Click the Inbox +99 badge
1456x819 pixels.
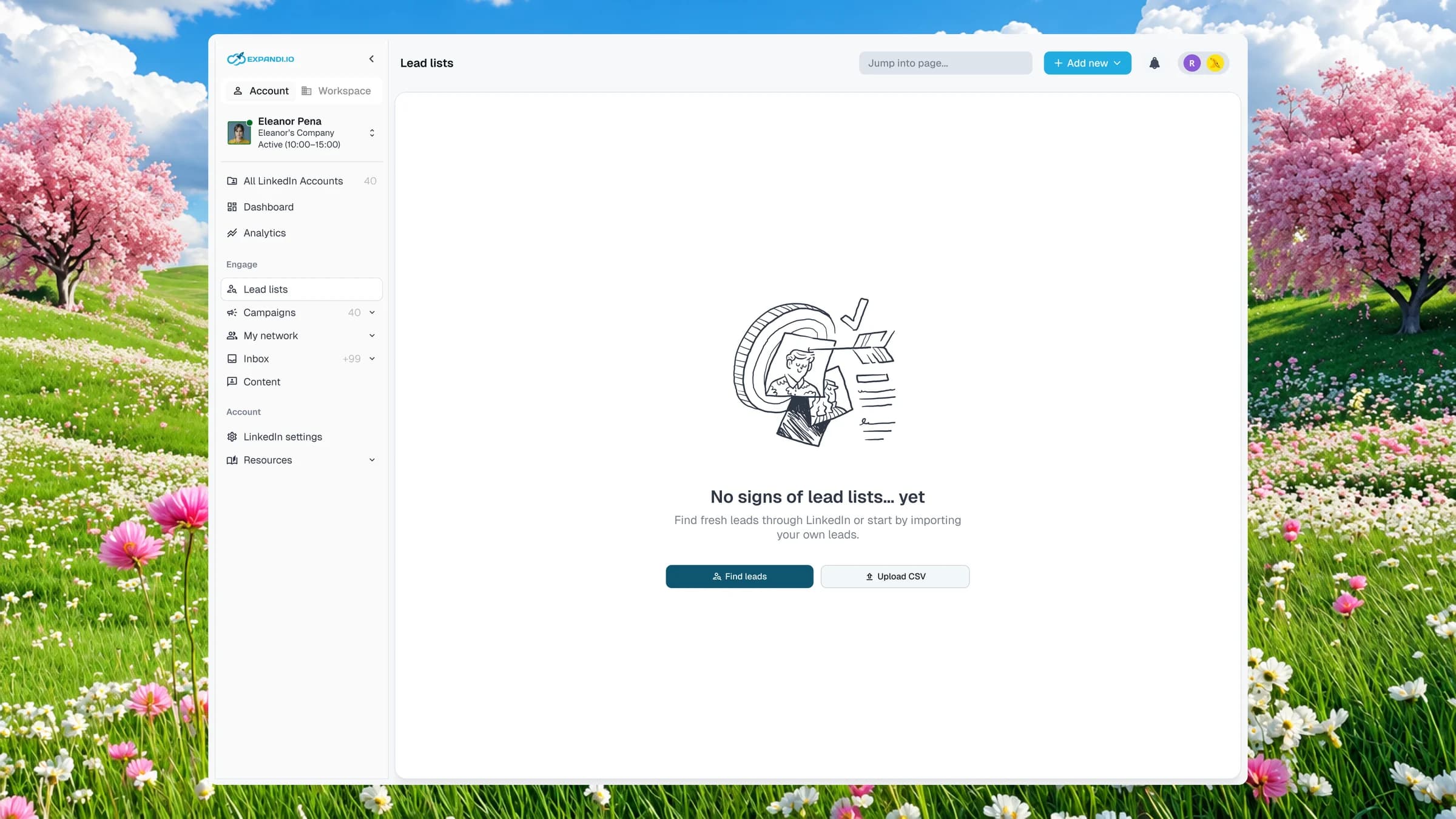351,359
